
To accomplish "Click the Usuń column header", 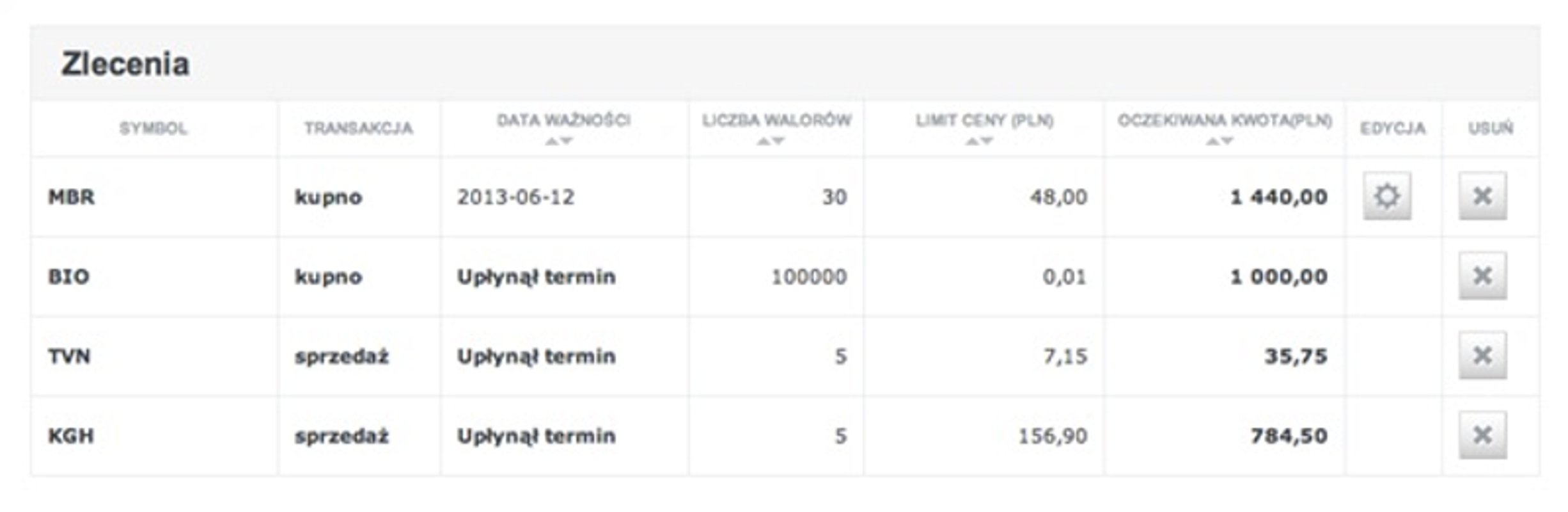I will click(x=1490, y=128).
